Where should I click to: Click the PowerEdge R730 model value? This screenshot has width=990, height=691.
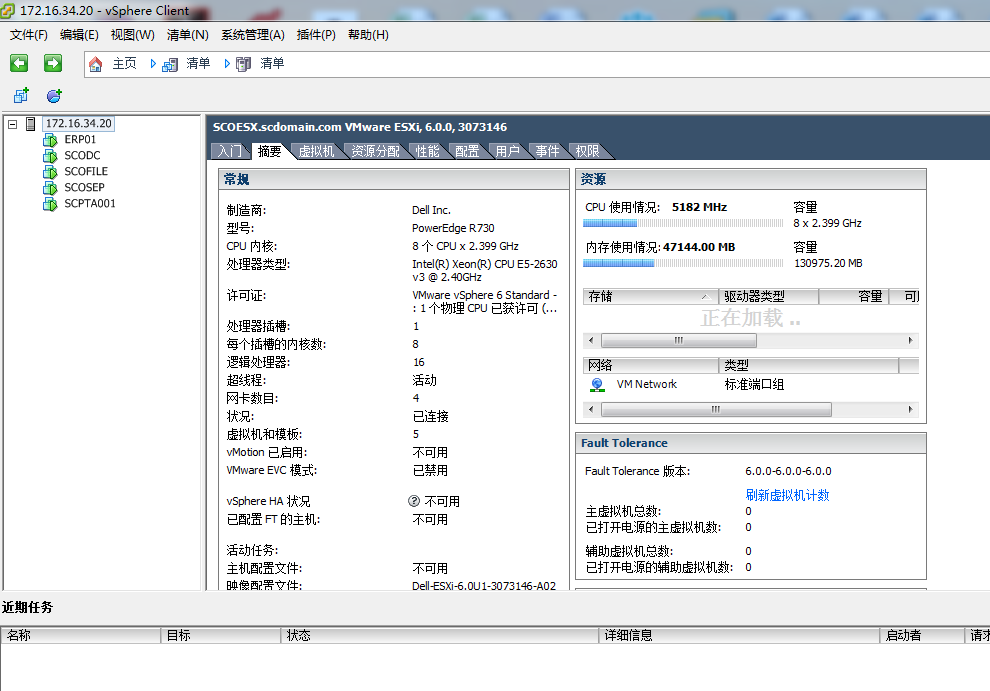pyautogui.click(x=453, y=228)
